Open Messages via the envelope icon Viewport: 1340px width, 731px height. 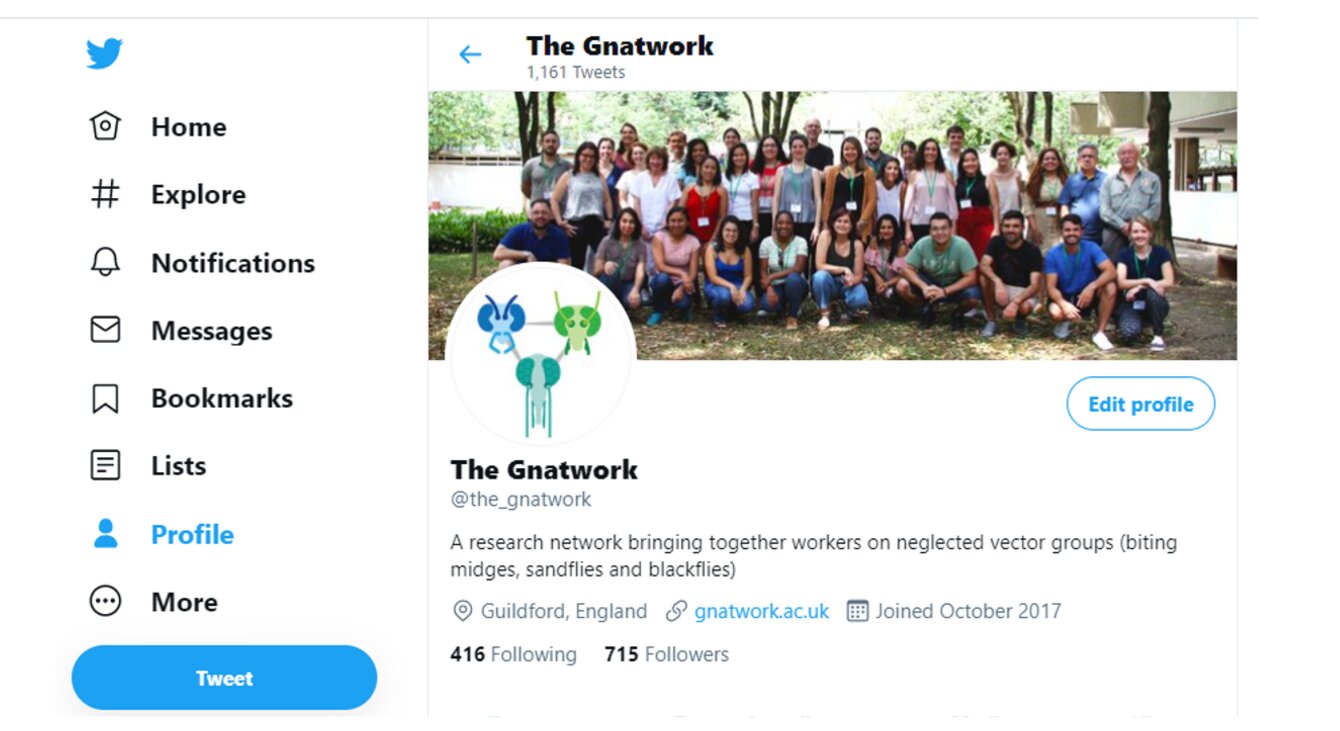[x=105, y=330]
